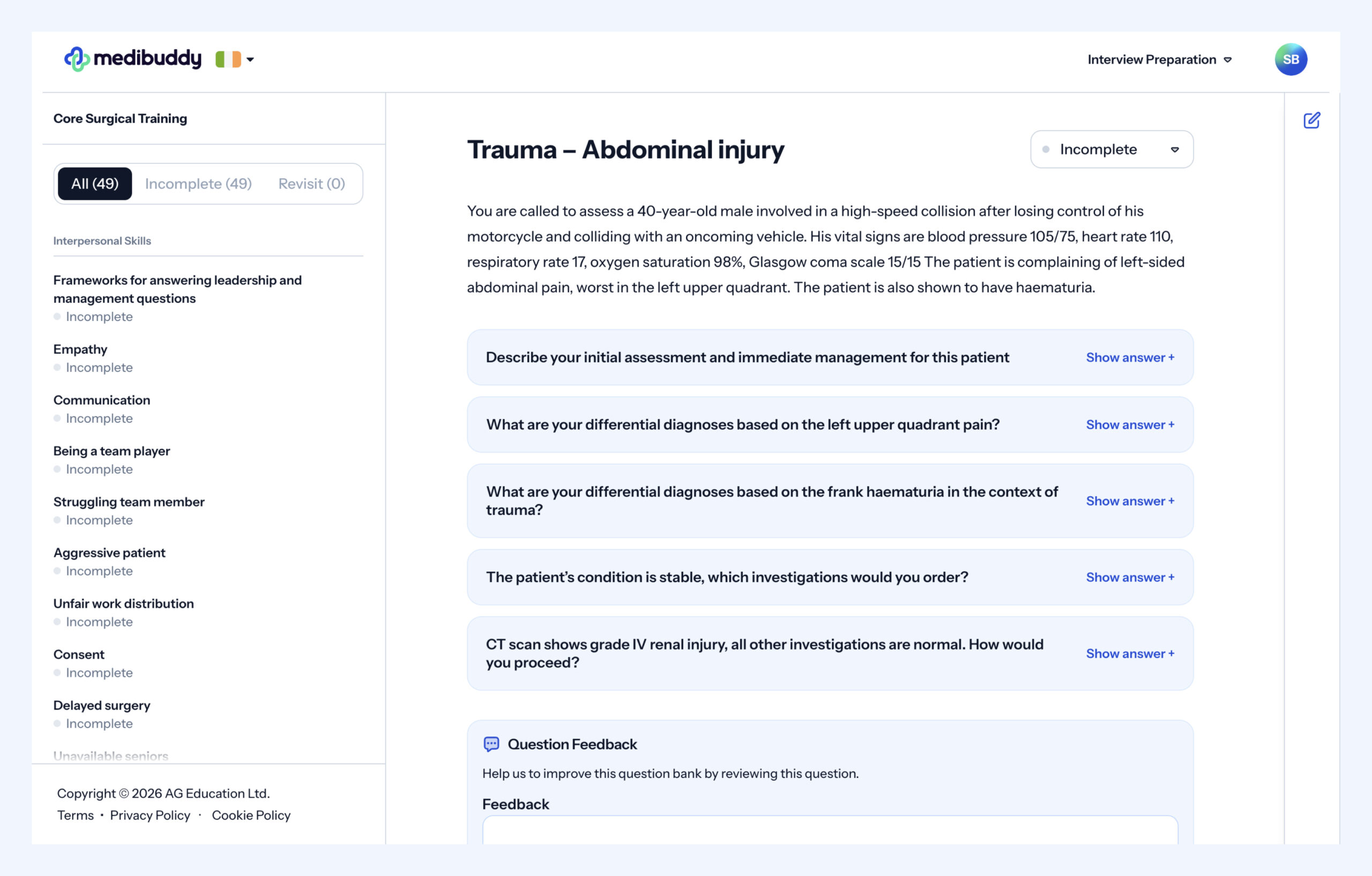Open the Privacy Policy link
The width and height of the screenshot is (1372, 876).
[x=150, y=815]
